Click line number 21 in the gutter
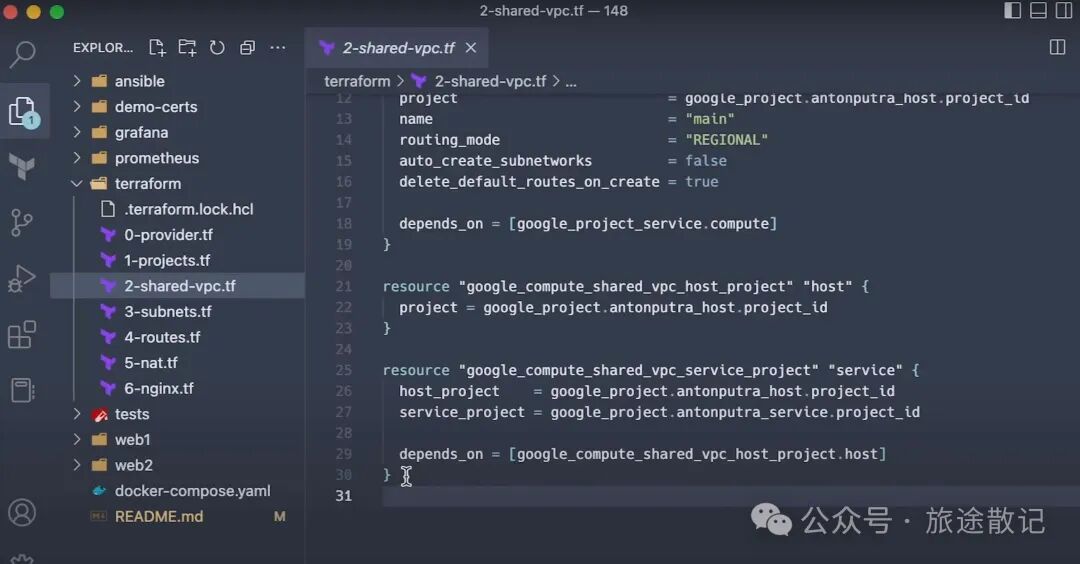The width and height of the screenshot is (1080, 564). [343, 286]
